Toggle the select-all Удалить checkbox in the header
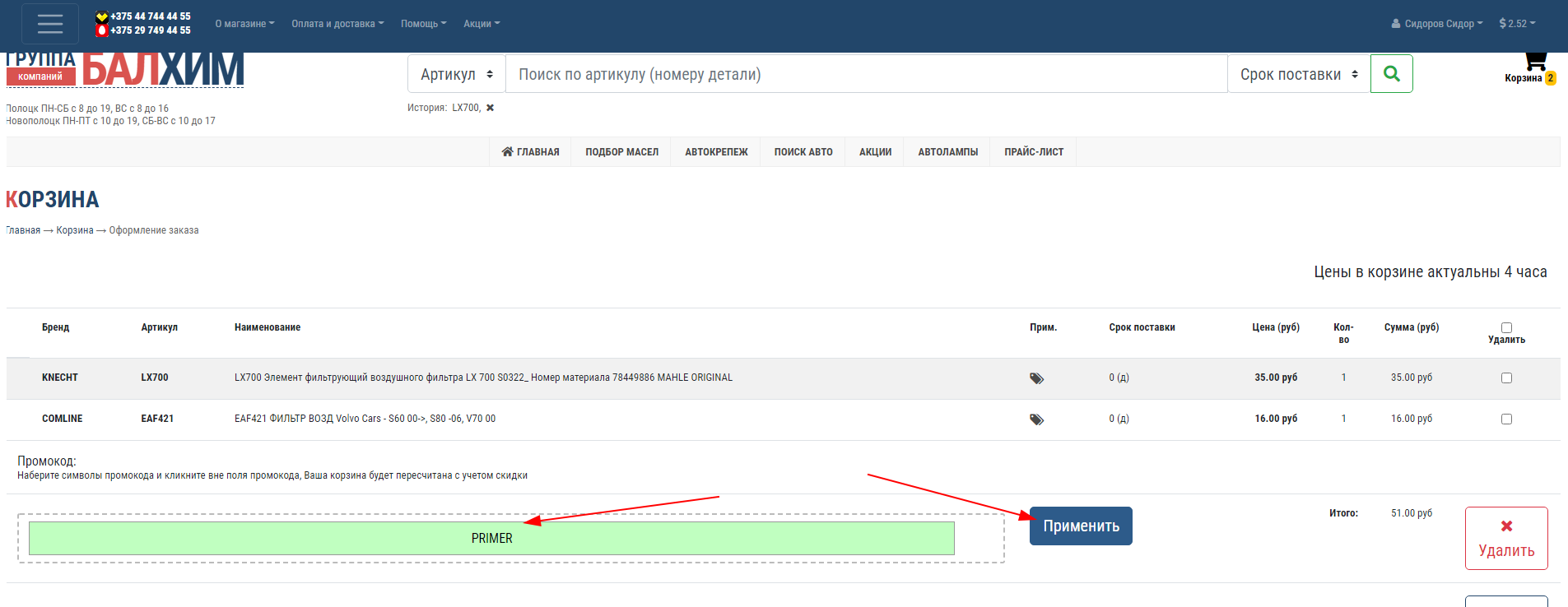This screenshot has height=607, width=1568. coord(1506,327)
